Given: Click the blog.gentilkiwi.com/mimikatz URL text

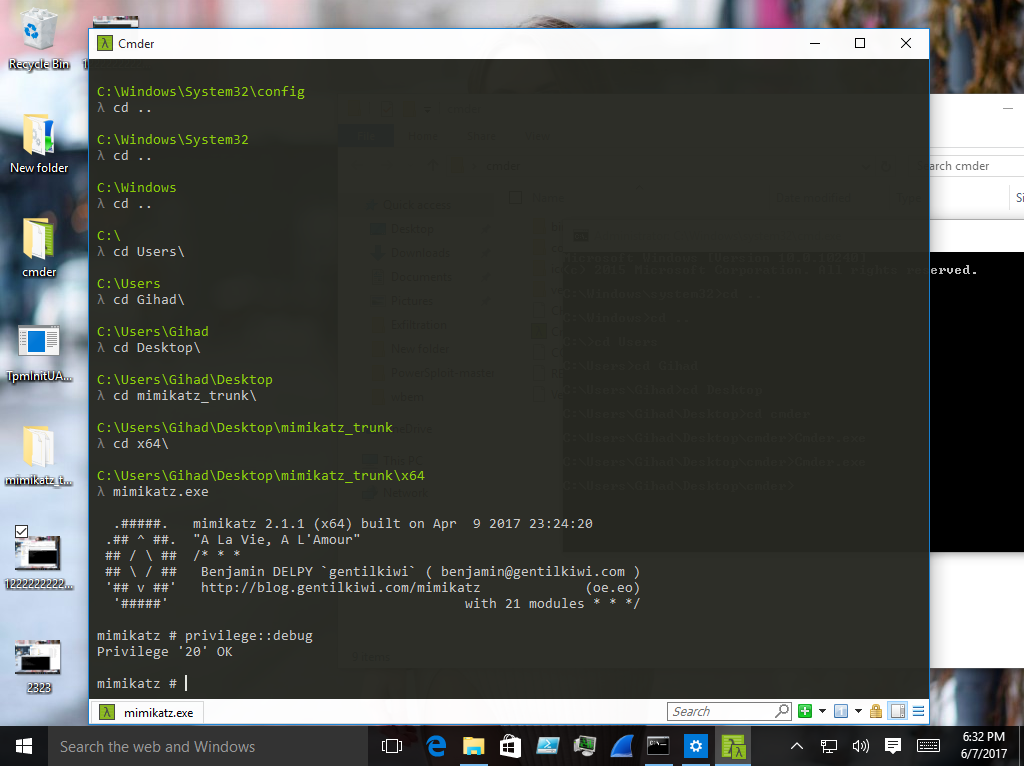Looking at the screenshot, I should coord(340,587).
